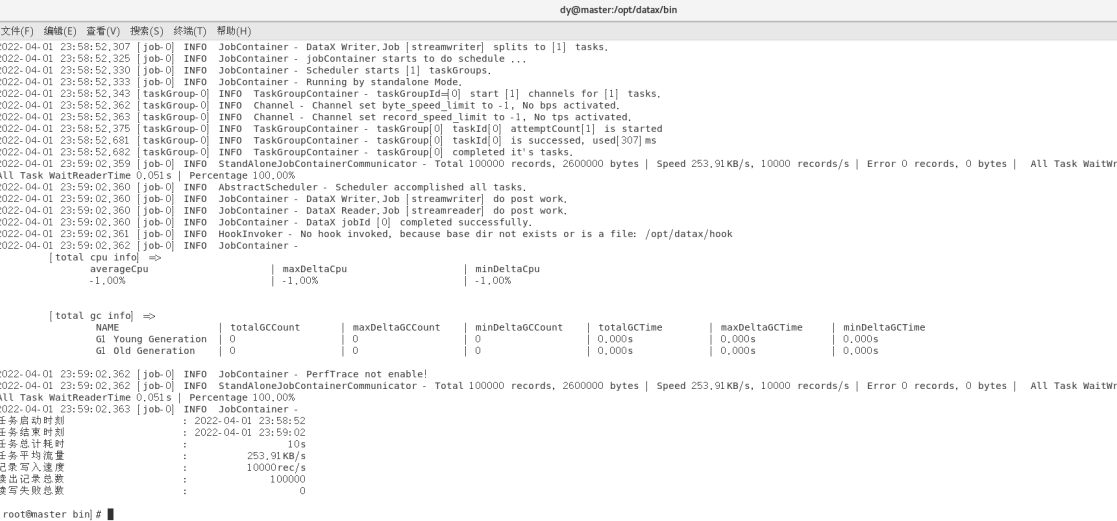Click the NAME header in gc table
The width and height of the screenshot is (1117, 521).
(107, 327)
